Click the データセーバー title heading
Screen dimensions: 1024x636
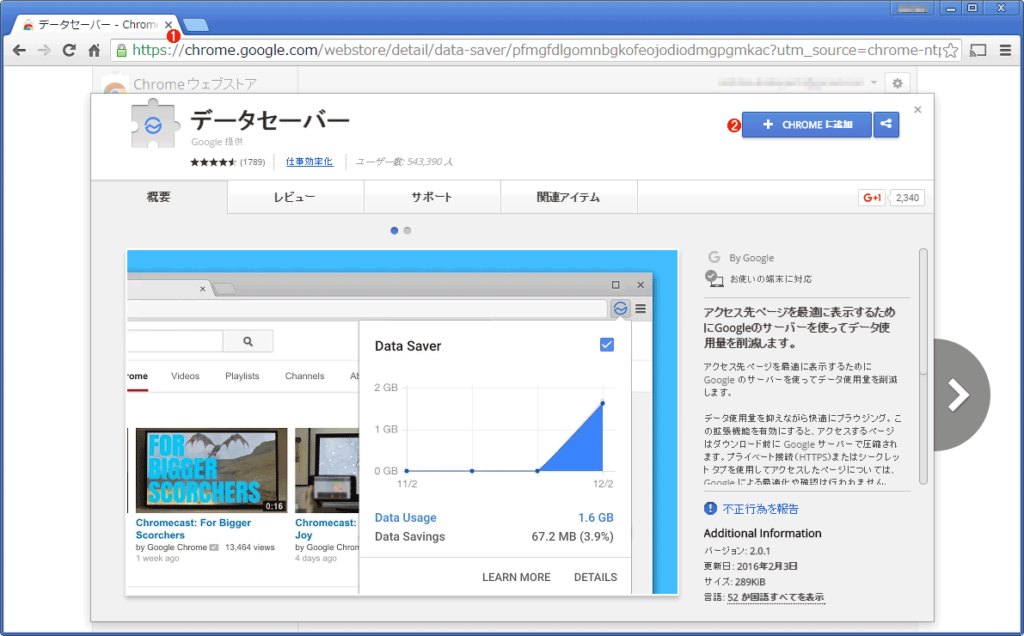point(270,119)
